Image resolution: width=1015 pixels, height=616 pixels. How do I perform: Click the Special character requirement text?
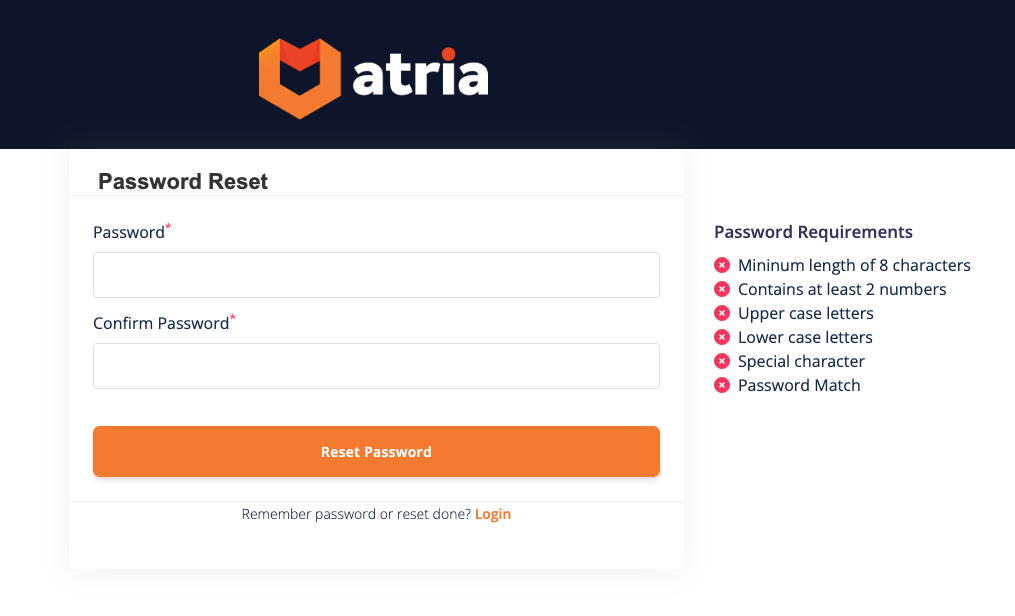click(x=801, y=361)
